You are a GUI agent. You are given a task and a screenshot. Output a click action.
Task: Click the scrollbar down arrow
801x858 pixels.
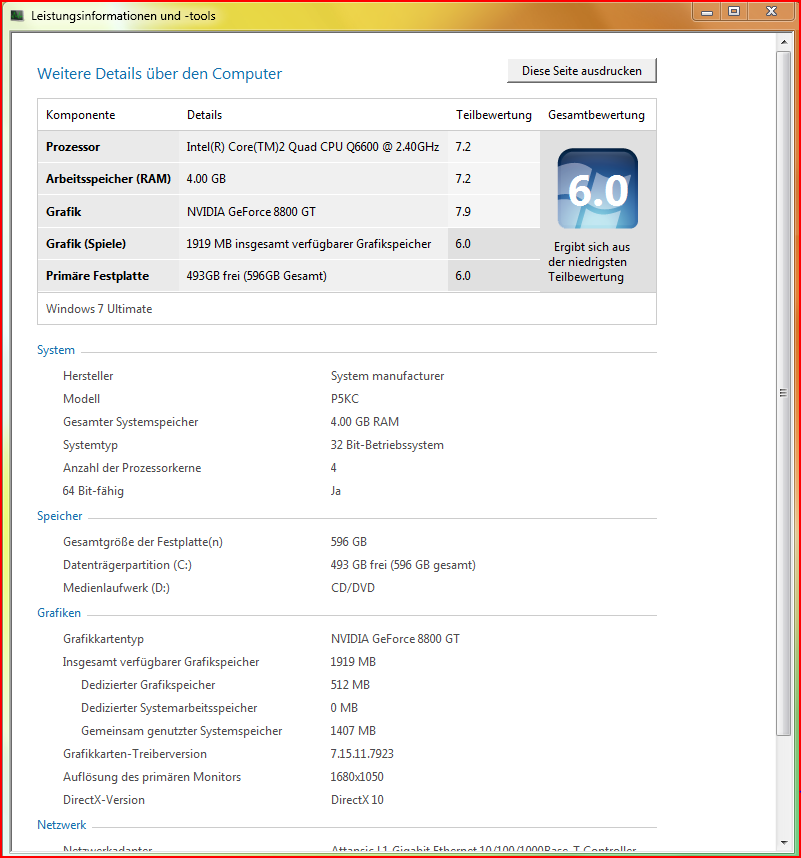click(783, 842)
